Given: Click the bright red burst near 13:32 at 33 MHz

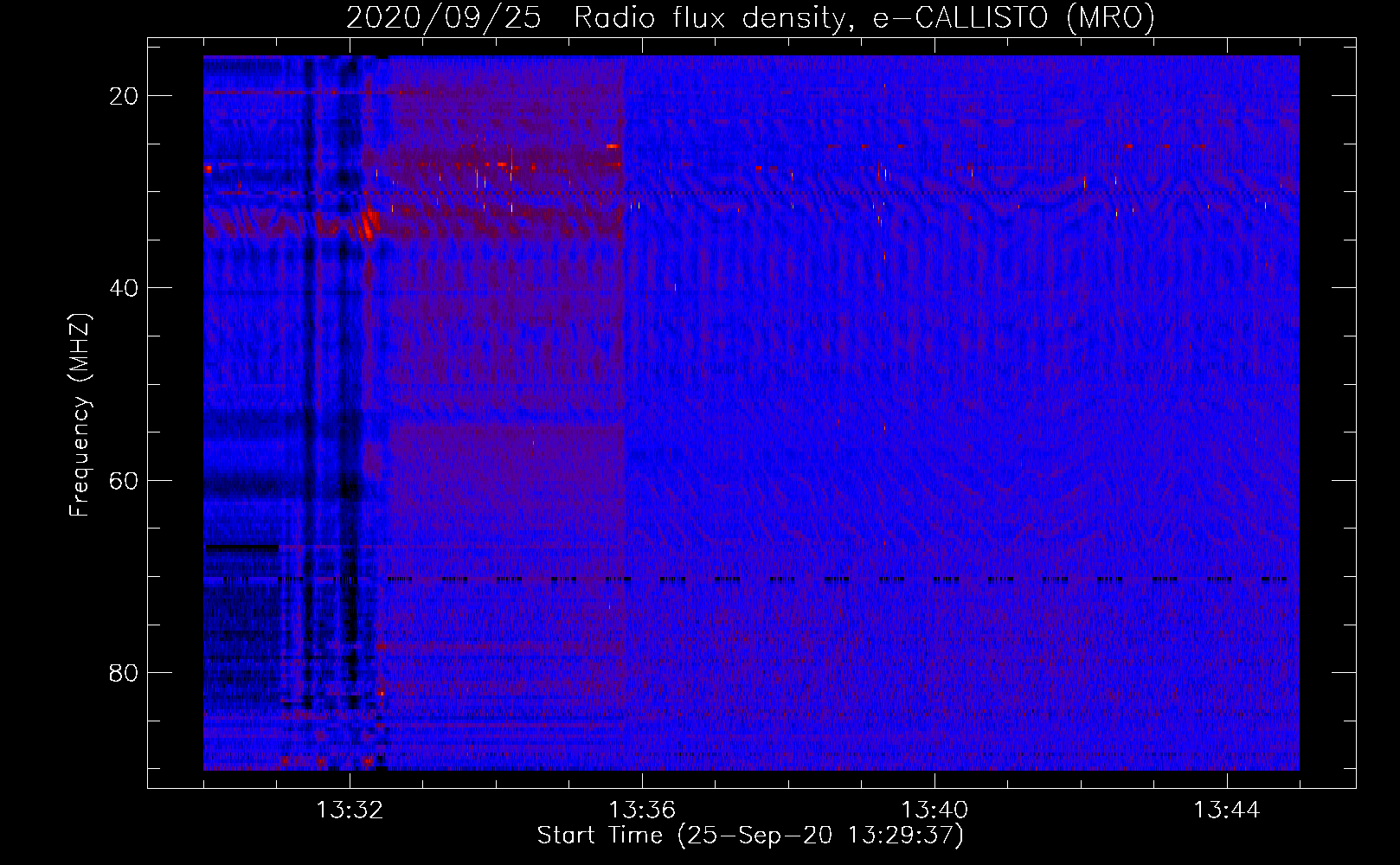Looking at the screenshot, I should click(x=369, y=224).
